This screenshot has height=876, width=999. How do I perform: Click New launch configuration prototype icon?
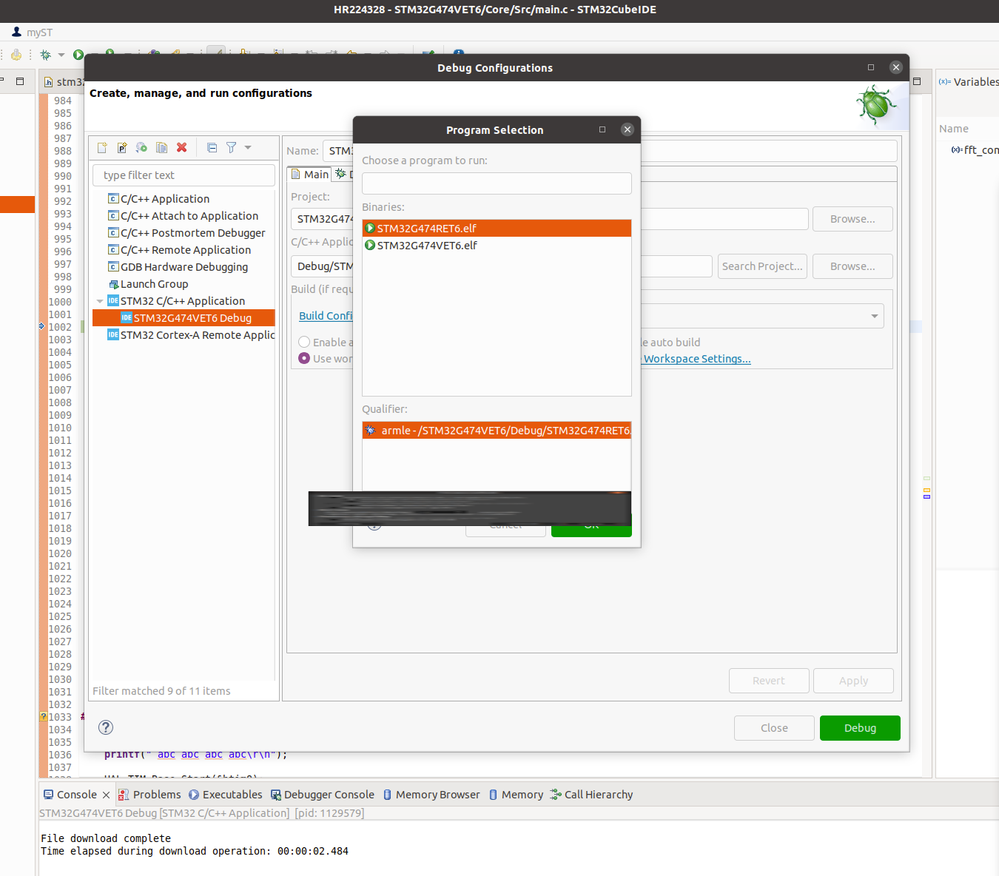[122, 148]
